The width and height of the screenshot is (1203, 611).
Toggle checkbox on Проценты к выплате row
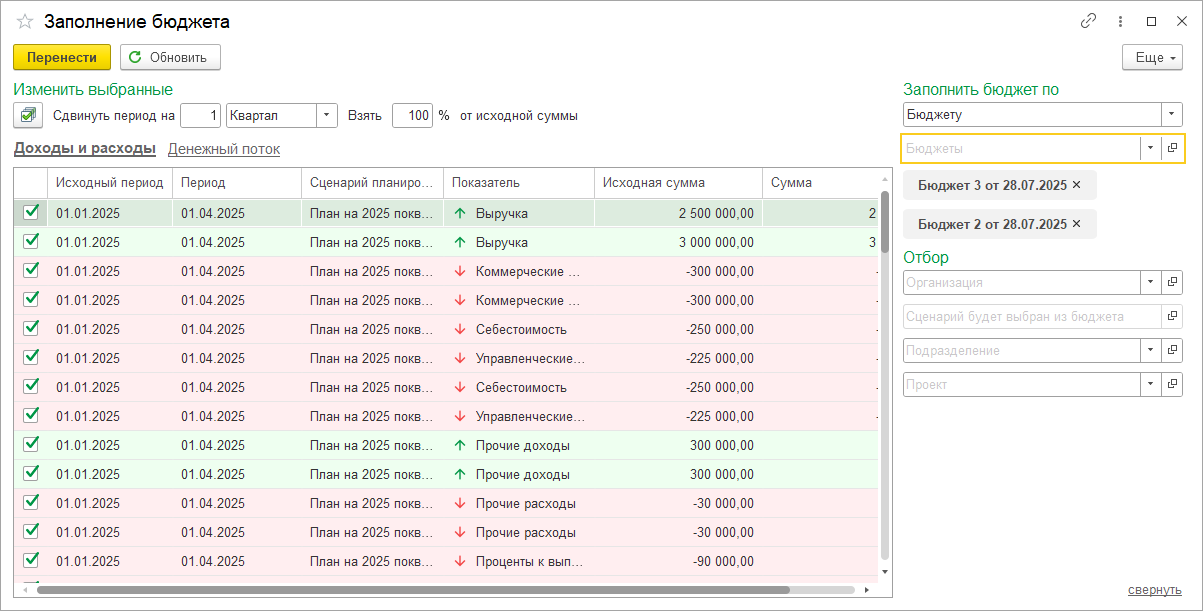point(31,560)
